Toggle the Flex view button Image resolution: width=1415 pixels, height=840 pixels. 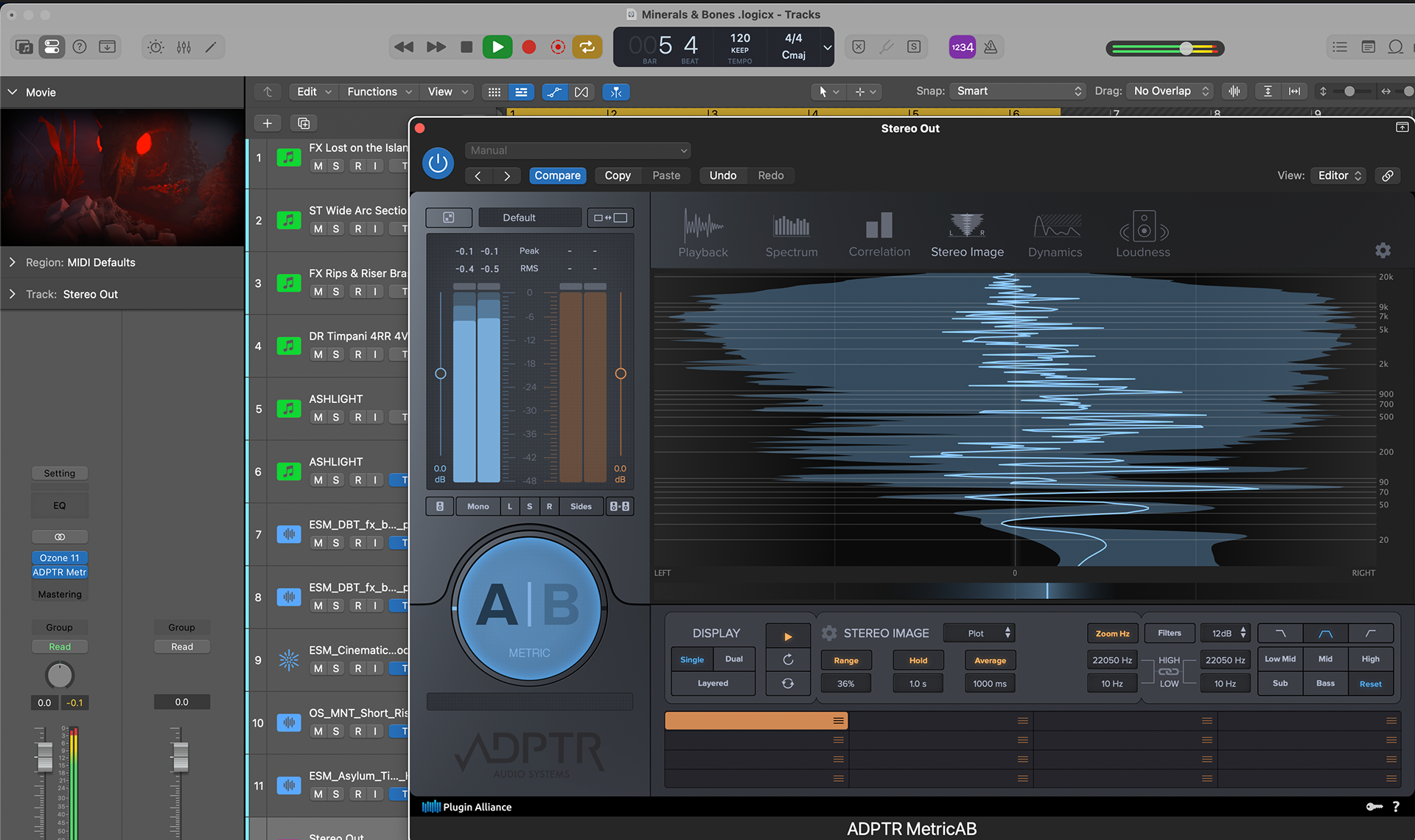[581, 92]
